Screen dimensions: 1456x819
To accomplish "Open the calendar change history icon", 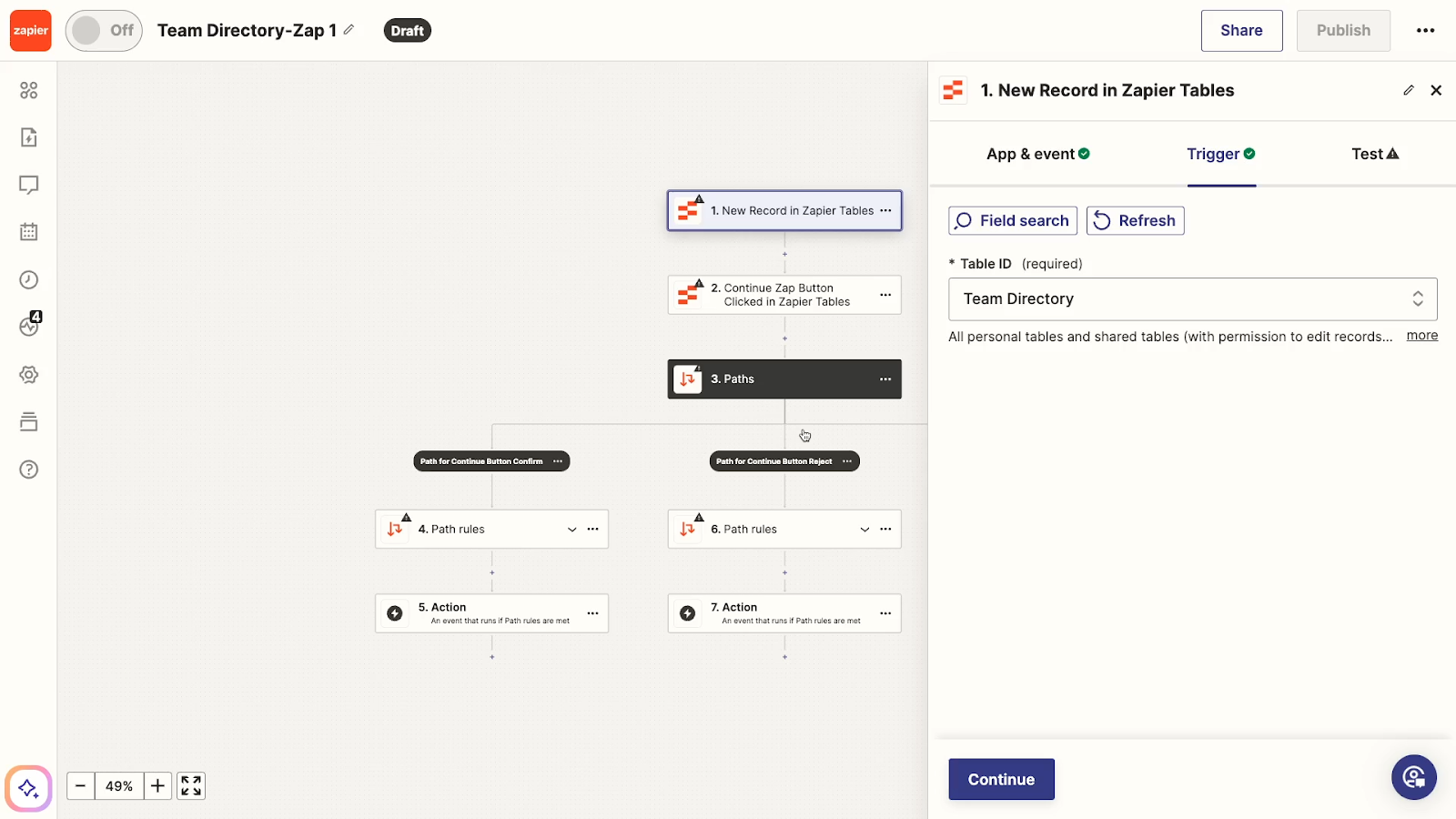I will pyautogui.click(x=29, y=232).
